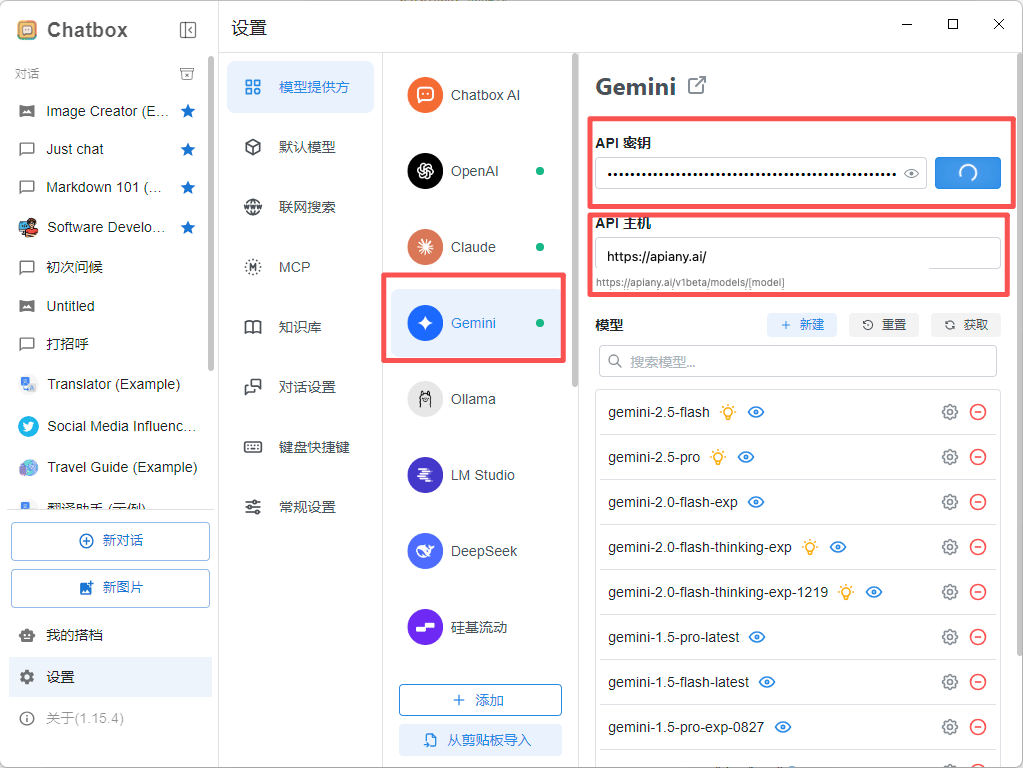Select the 常规设置 settings tab

(300, 507)
